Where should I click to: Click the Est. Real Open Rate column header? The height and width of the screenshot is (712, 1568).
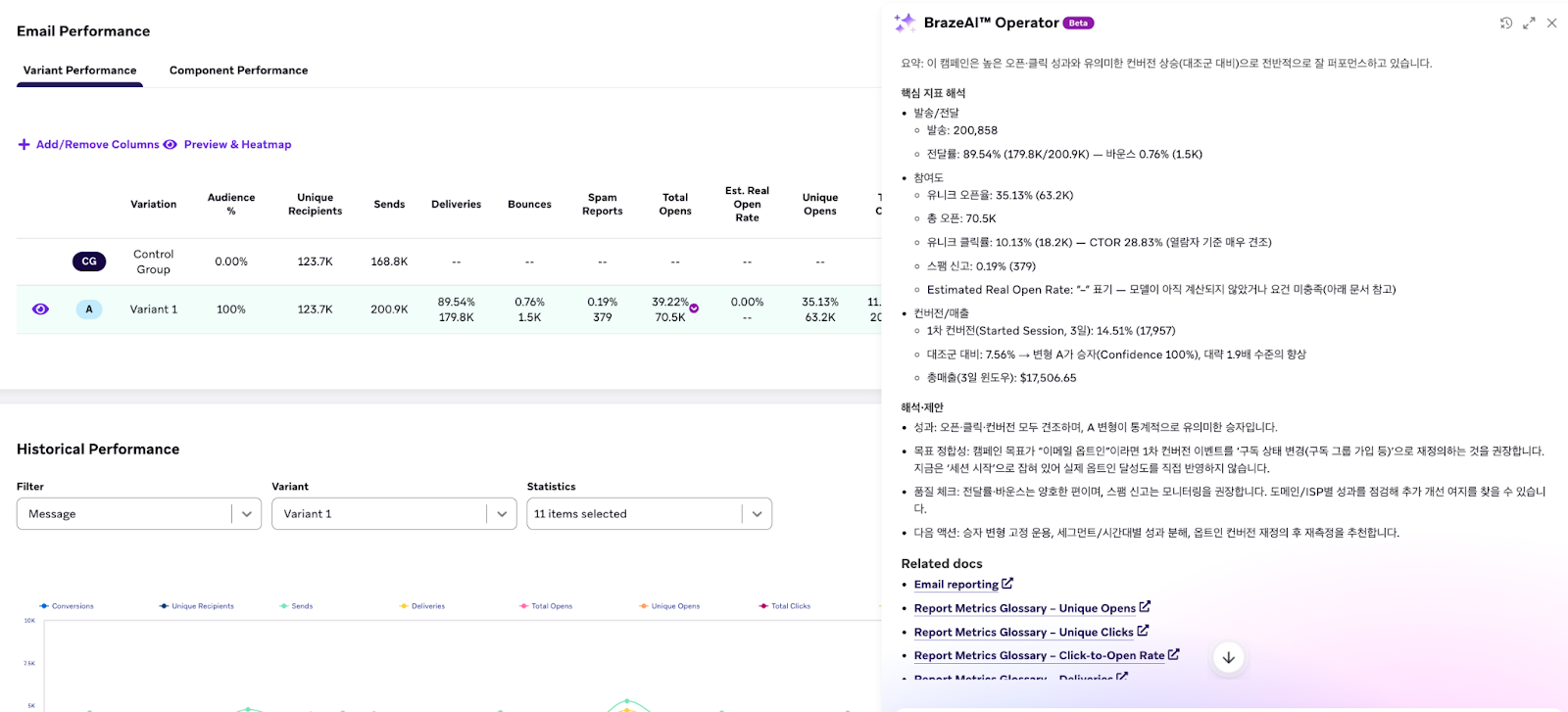tap(748, 204)
